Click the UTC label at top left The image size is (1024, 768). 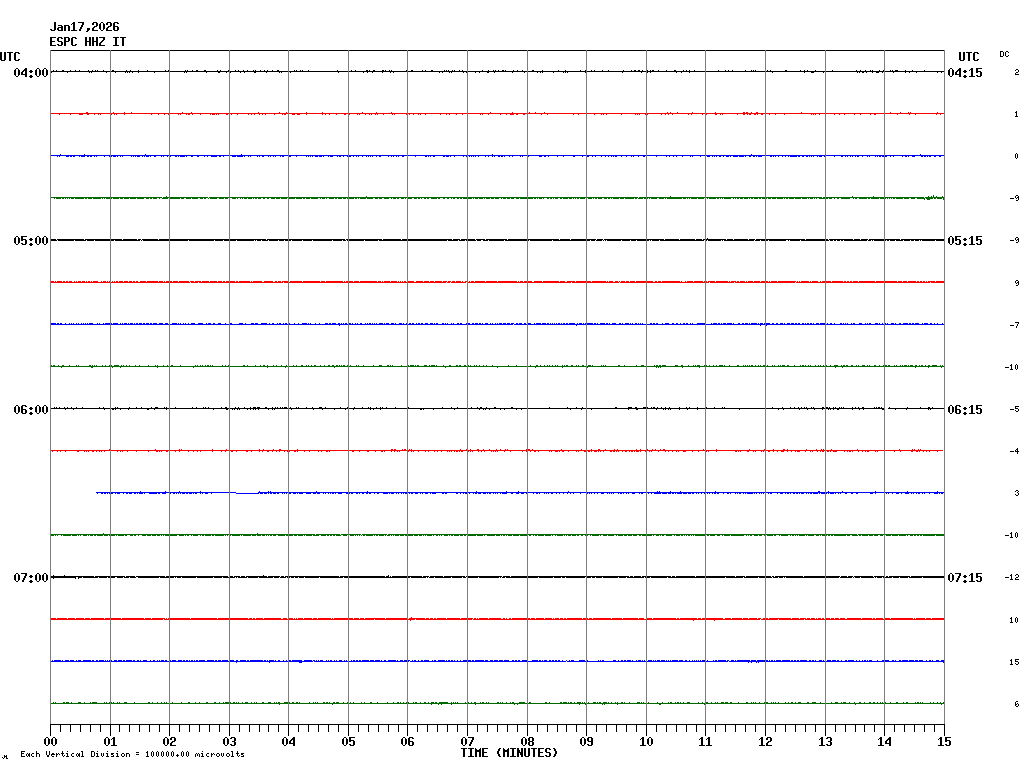[10, 57]
